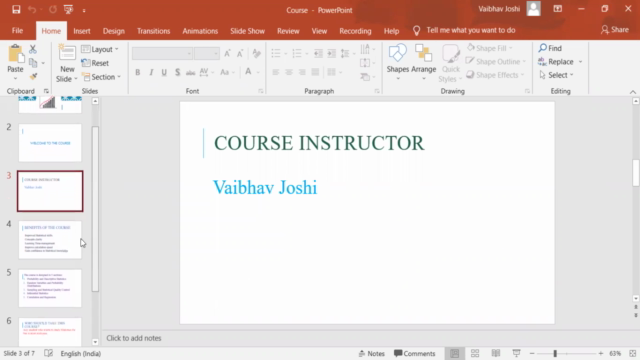Align the text to the right

(x=302, y=72)
